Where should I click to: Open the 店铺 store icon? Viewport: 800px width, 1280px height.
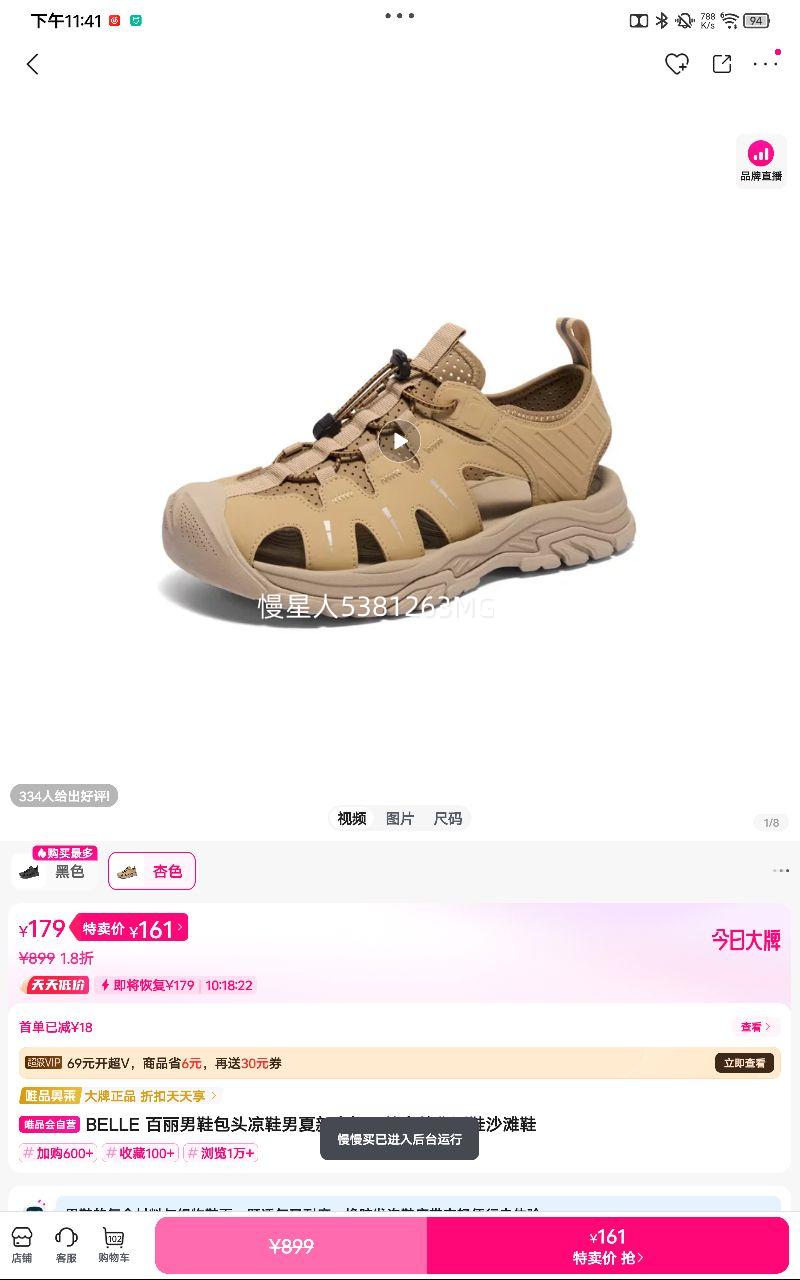point(22,1245)
